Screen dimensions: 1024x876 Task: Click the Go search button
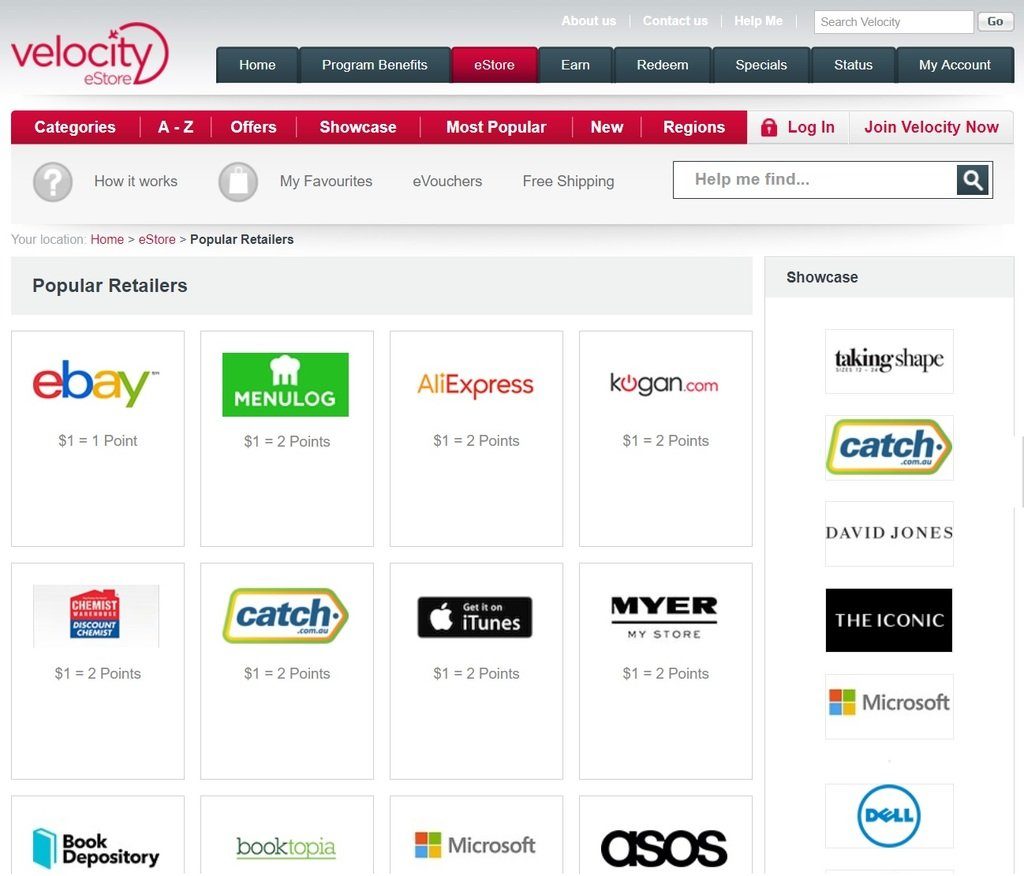(995, 22)
